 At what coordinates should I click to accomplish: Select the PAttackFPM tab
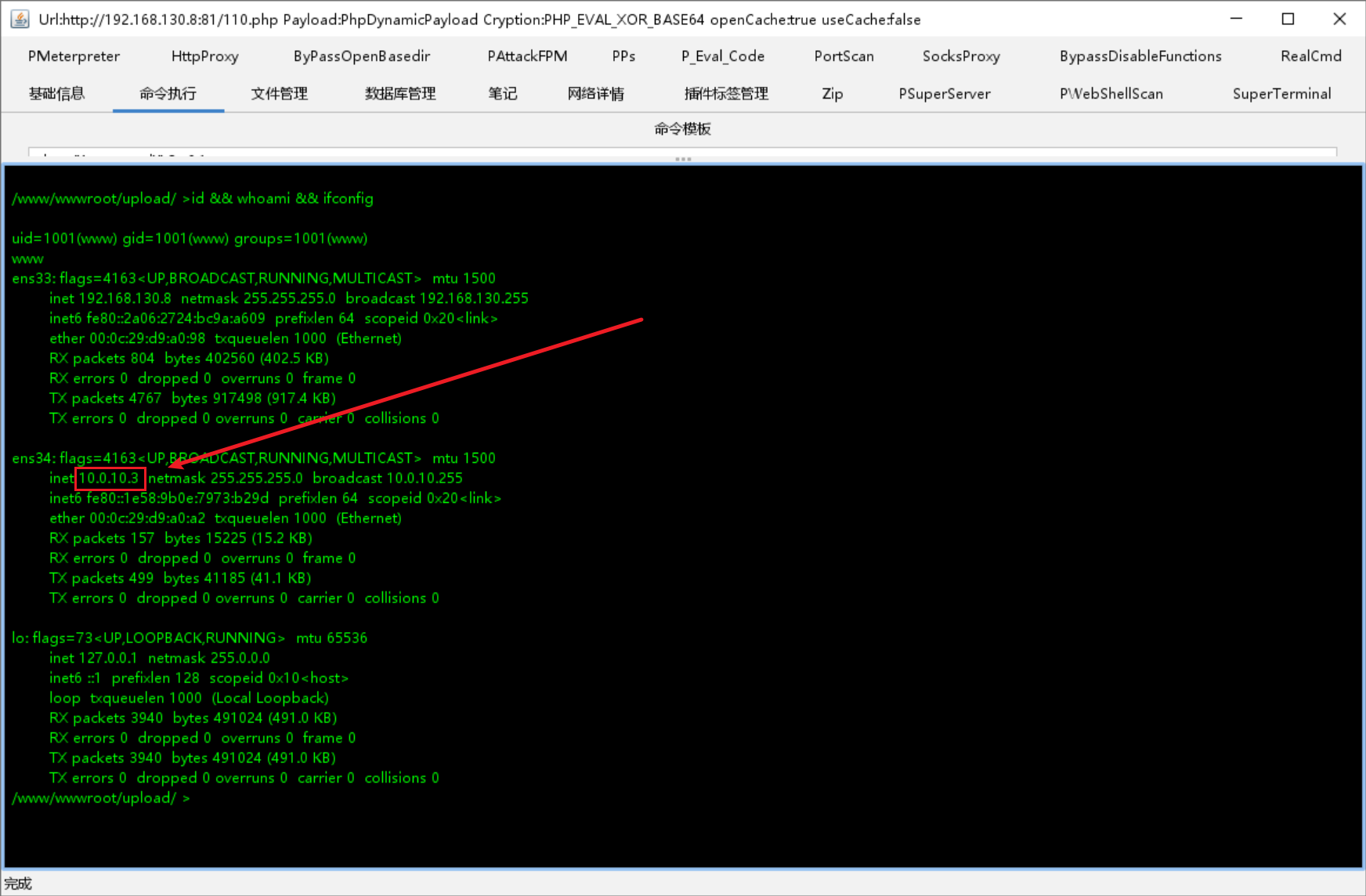(x=527, y=56)
